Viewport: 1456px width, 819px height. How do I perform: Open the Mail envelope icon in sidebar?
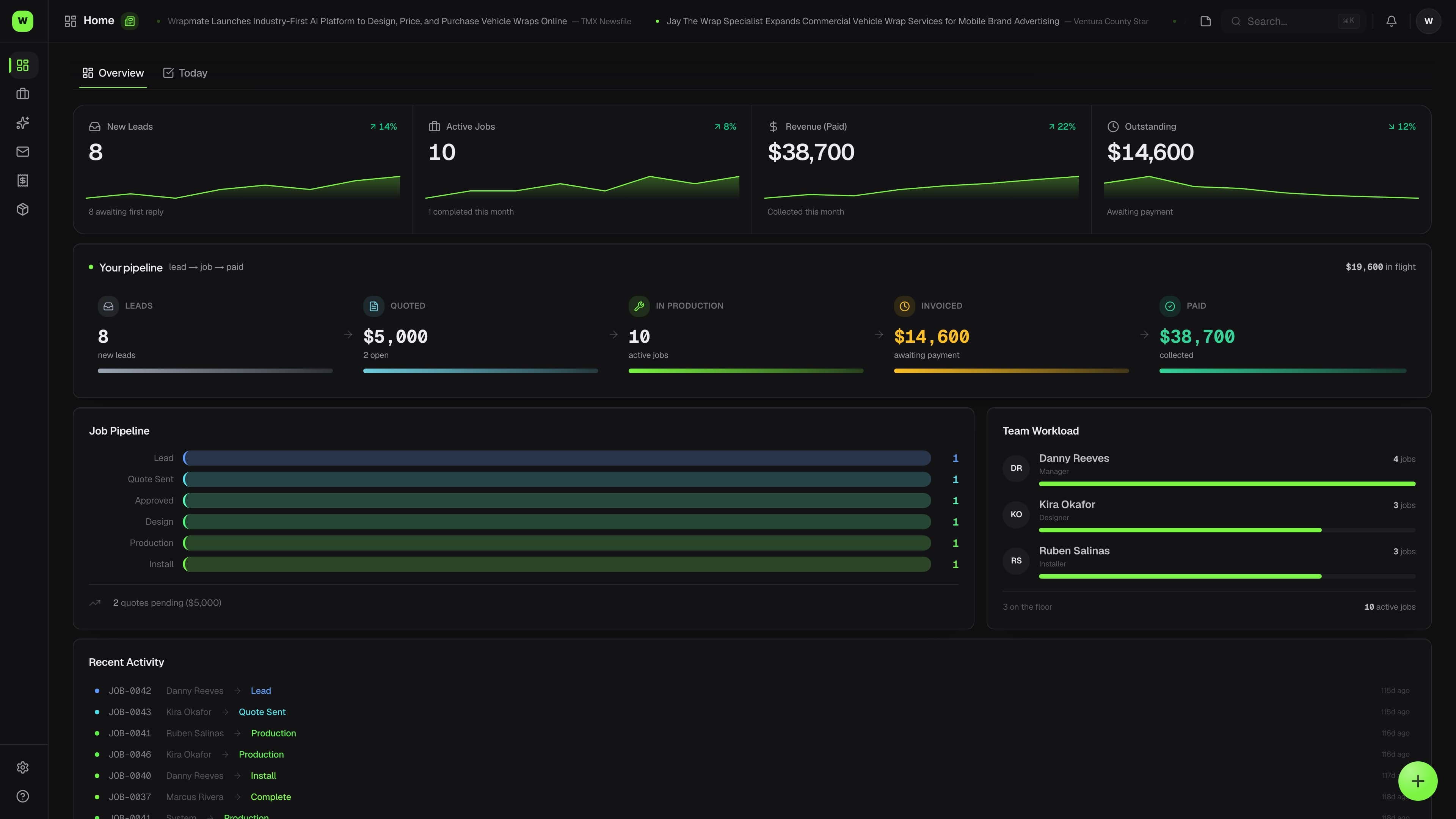[x=23, y=152]
